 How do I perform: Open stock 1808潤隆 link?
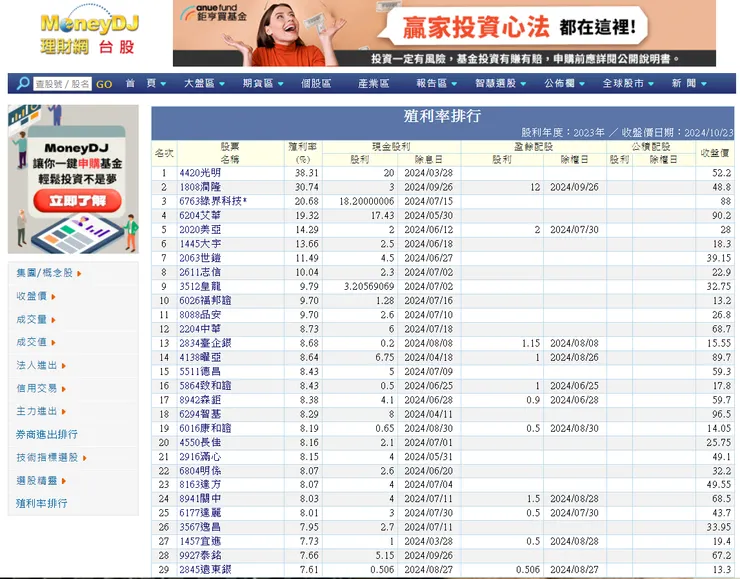[200, 187]
